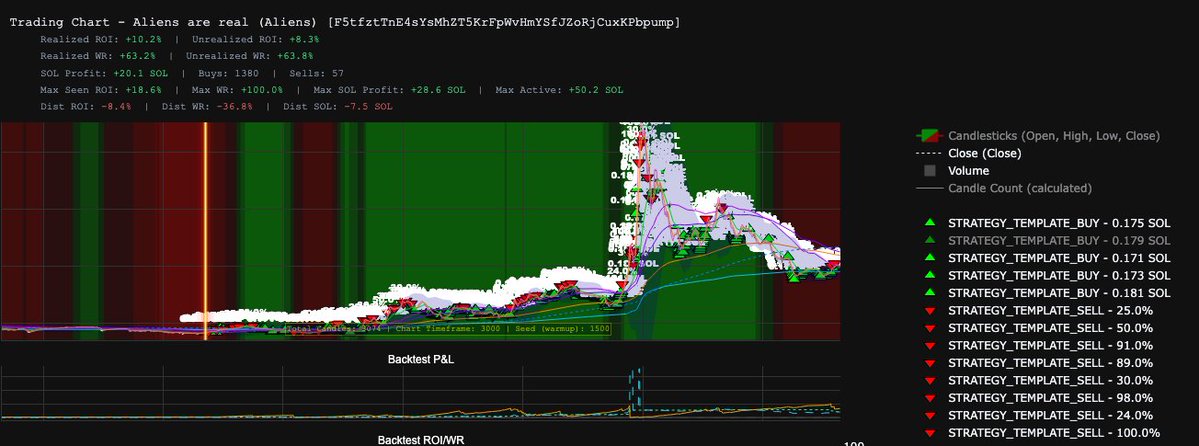Hide the STRATEGY_TEMPLATE_SELL - 89.0% trace
The image size is (1199, 446).
pos(1050,363)
